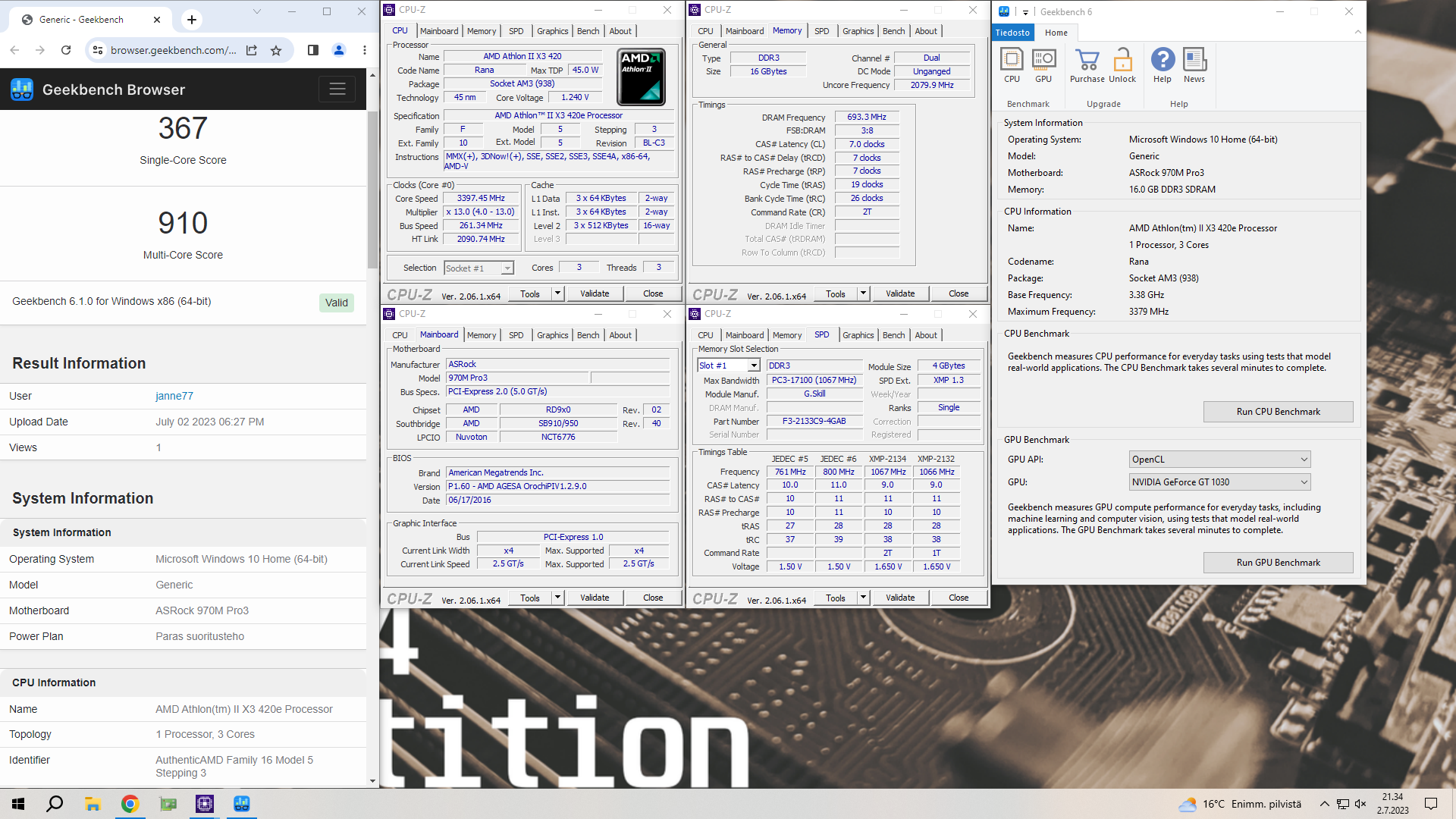Expand Tools arrow in bottom-right CPU-Z SPD window
The height and width of the screenshot is (819, 1456).
tap(863, 598)
